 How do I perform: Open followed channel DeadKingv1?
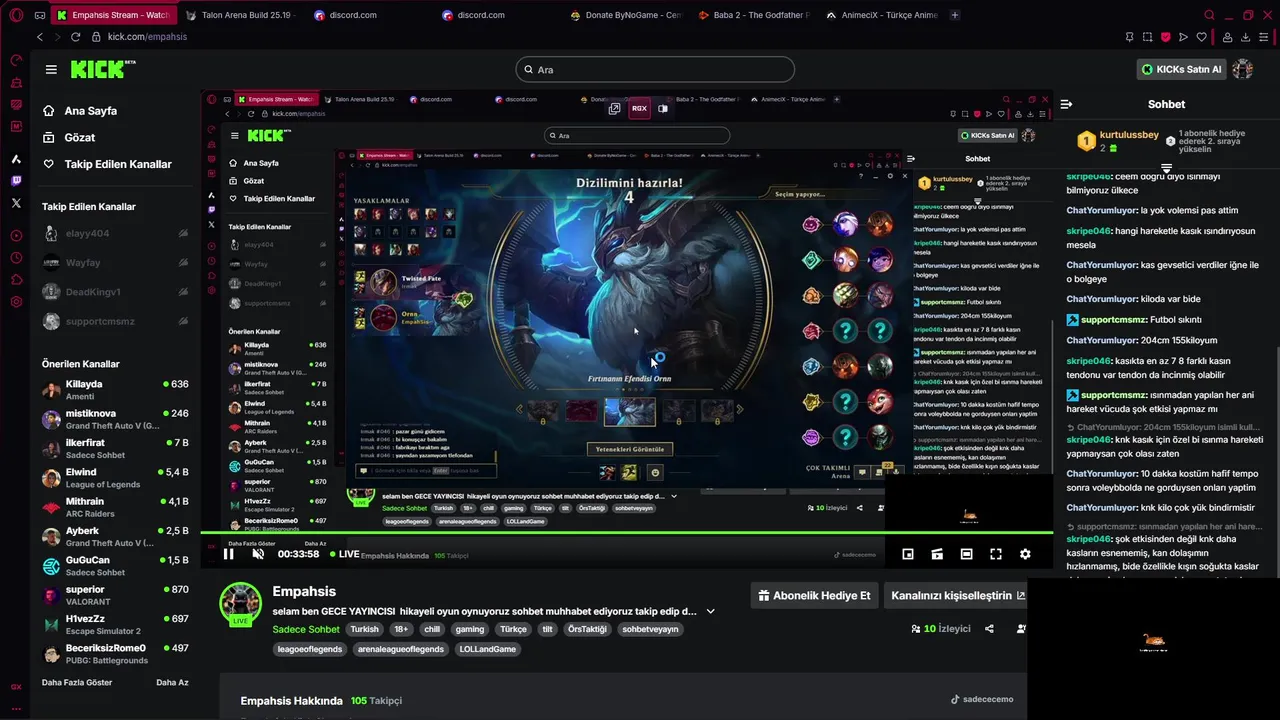click(115, 292)
